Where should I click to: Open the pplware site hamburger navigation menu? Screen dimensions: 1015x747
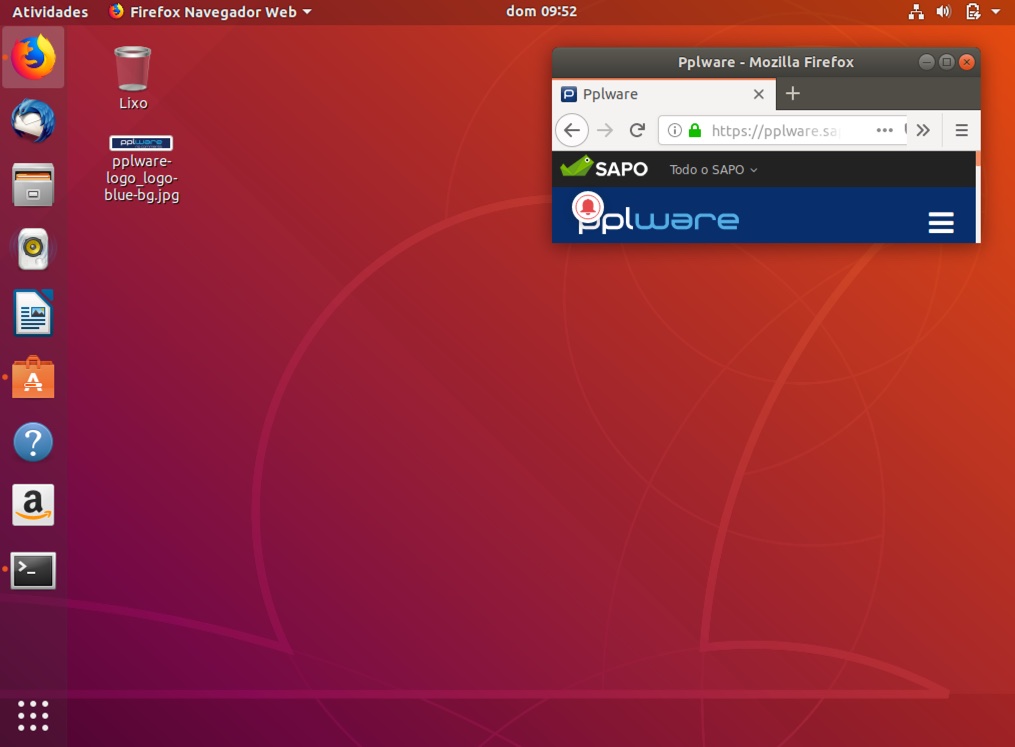941,222
